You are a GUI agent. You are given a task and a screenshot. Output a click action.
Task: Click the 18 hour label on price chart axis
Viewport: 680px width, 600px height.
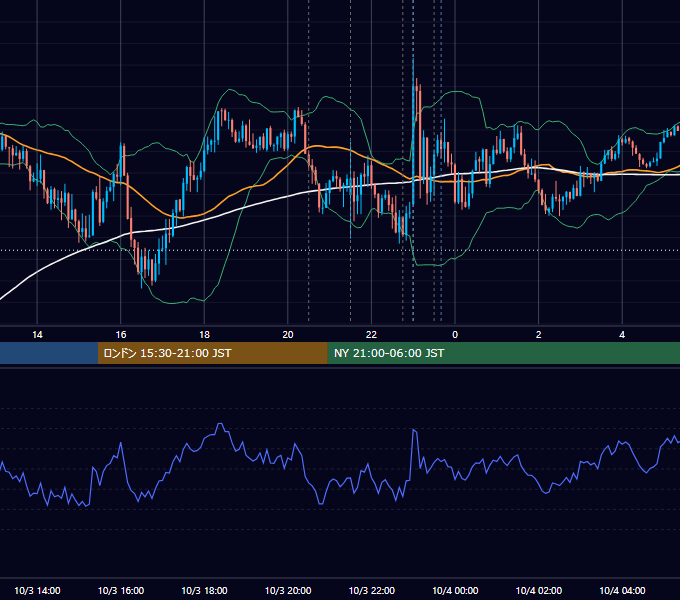[204, 335]
